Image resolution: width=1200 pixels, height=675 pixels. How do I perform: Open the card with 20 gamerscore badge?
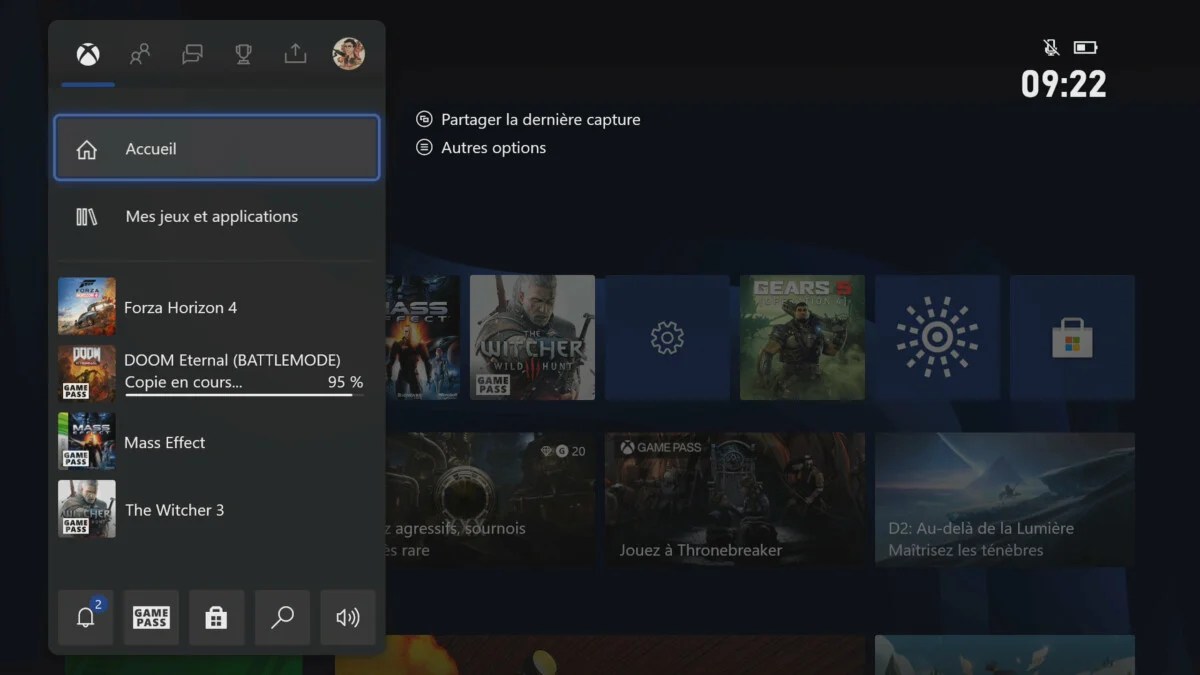point(490,499)
